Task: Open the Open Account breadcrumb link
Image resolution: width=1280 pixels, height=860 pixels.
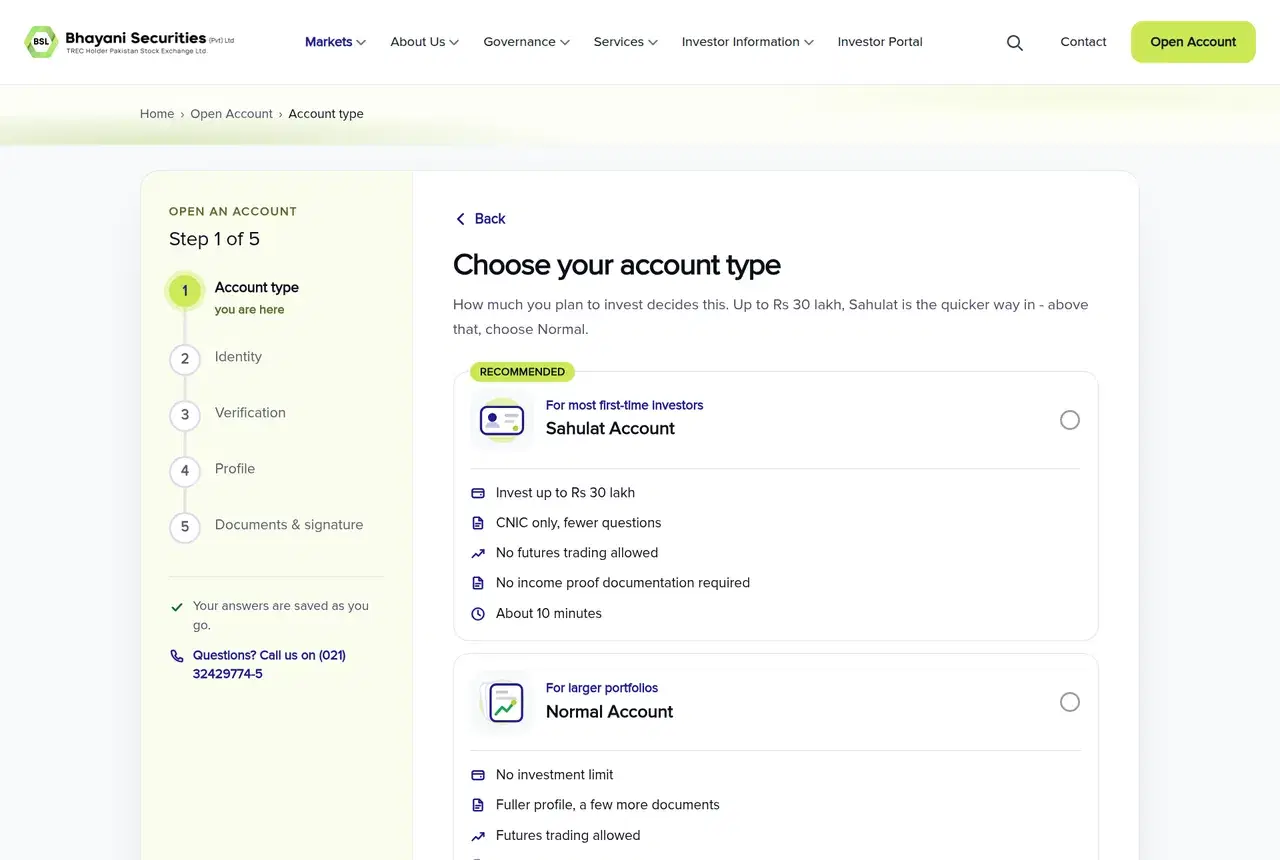Action: click(231, 114)
